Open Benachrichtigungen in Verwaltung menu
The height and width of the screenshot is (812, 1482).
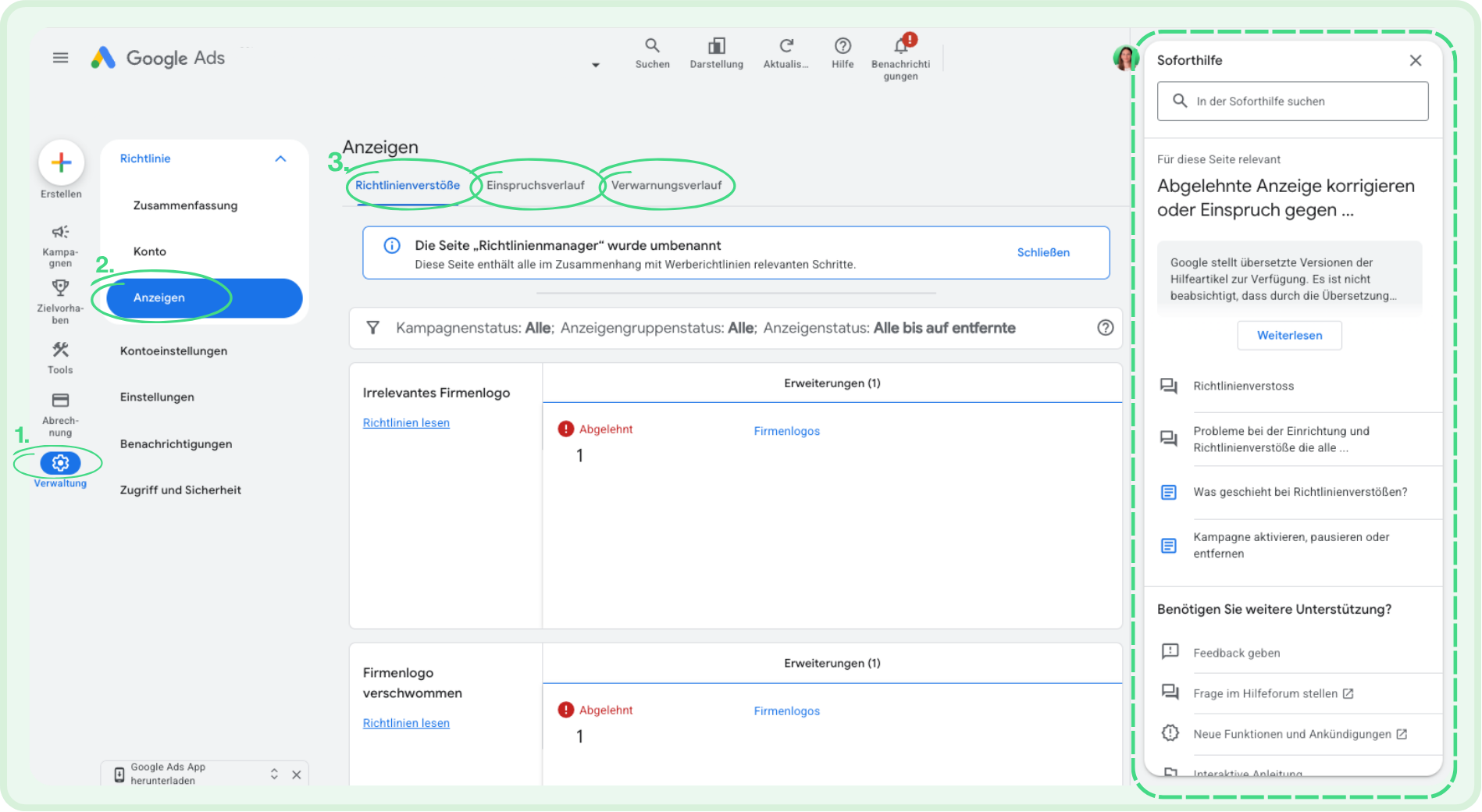[176, 443]
